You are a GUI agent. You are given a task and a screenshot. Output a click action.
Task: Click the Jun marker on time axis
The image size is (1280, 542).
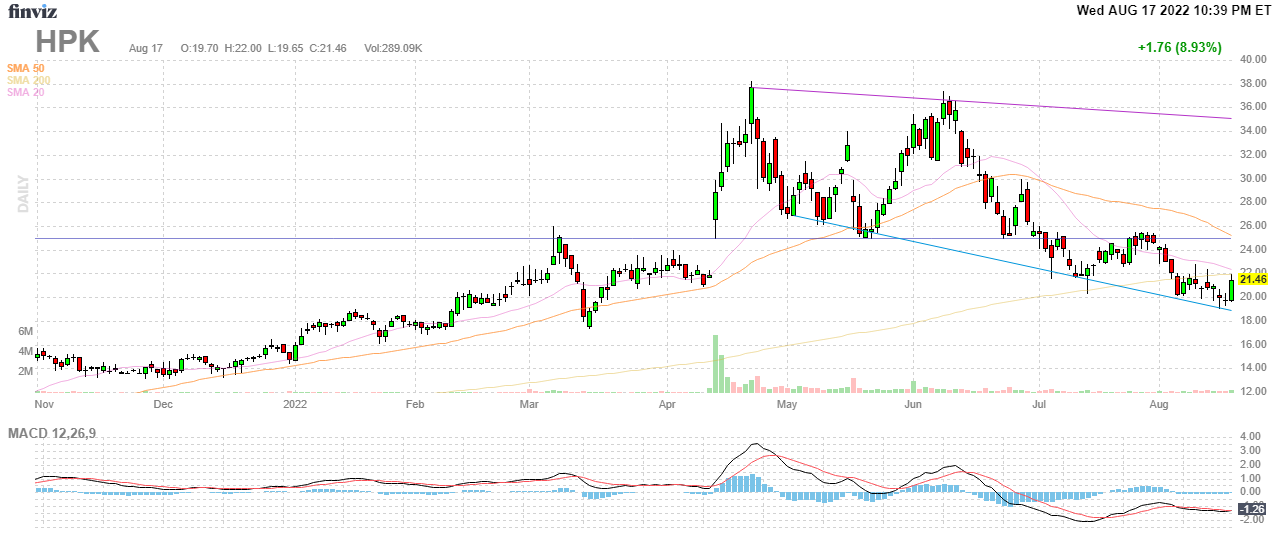pyautogui.click(x=912, y=405)
